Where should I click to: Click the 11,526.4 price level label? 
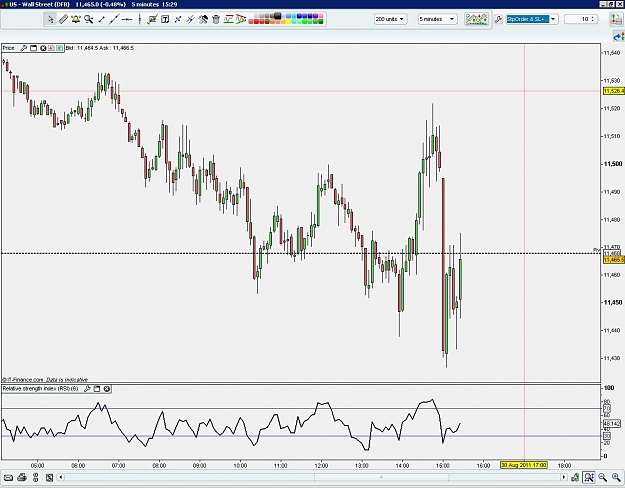(x=614, y=91)
